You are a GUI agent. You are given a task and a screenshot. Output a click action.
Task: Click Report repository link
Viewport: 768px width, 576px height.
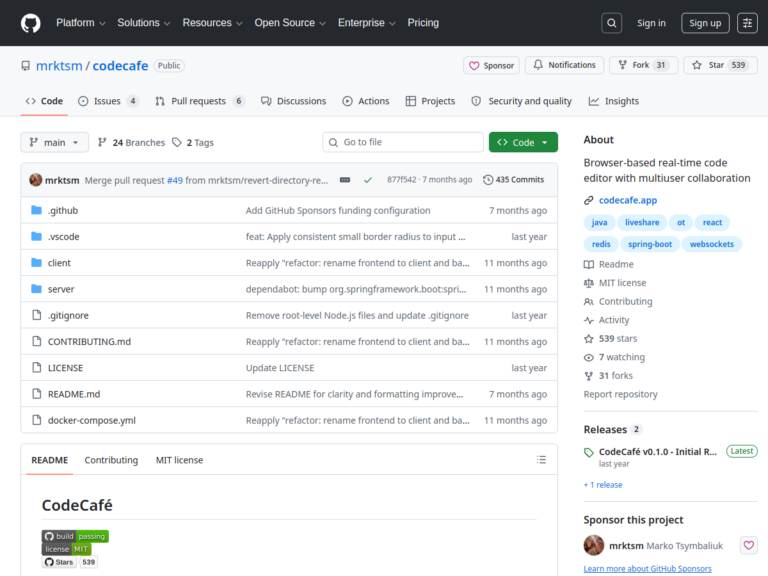[620, 394]
